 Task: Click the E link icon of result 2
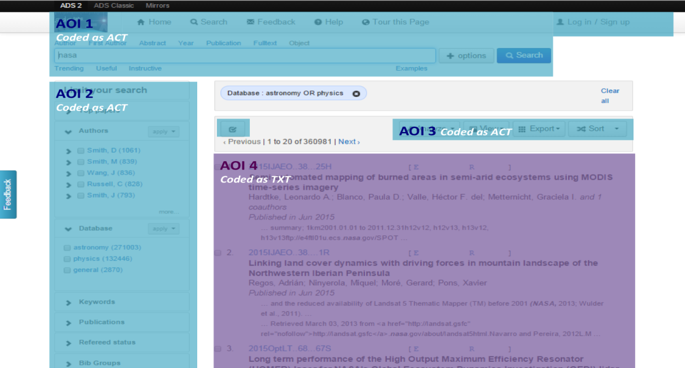point(416,253)
